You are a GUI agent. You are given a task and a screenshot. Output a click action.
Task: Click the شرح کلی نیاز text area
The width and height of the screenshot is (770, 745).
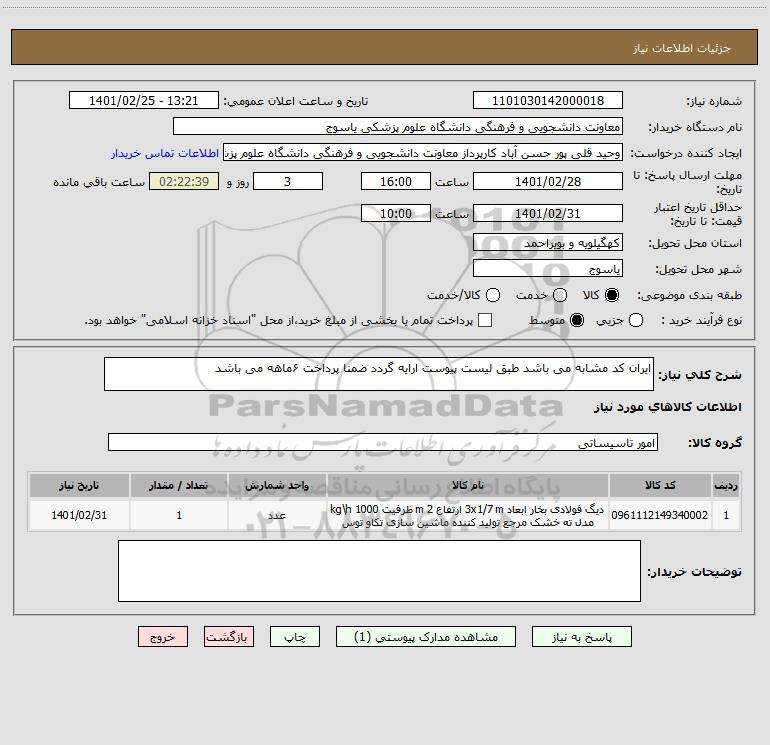pos(379,374)
